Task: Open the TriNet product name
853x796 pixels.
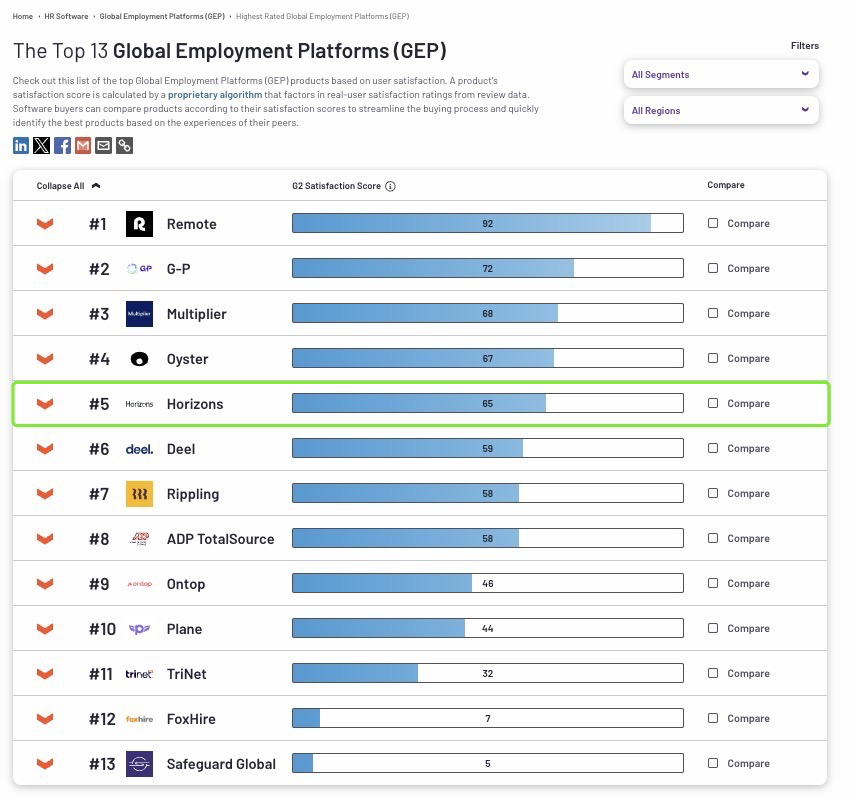Action: (x=187, y=674)
